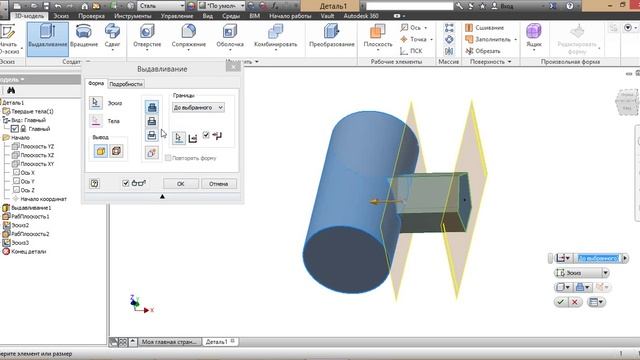
Task: Click the search field in title bar
Action: pos(409,6)
